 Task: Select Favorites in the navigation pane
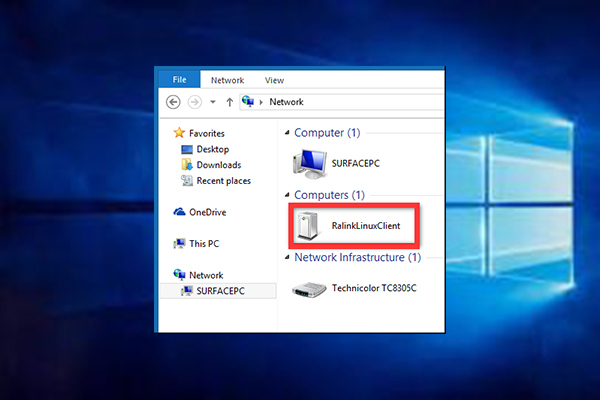pyautogui.click(x=207, y=133)
